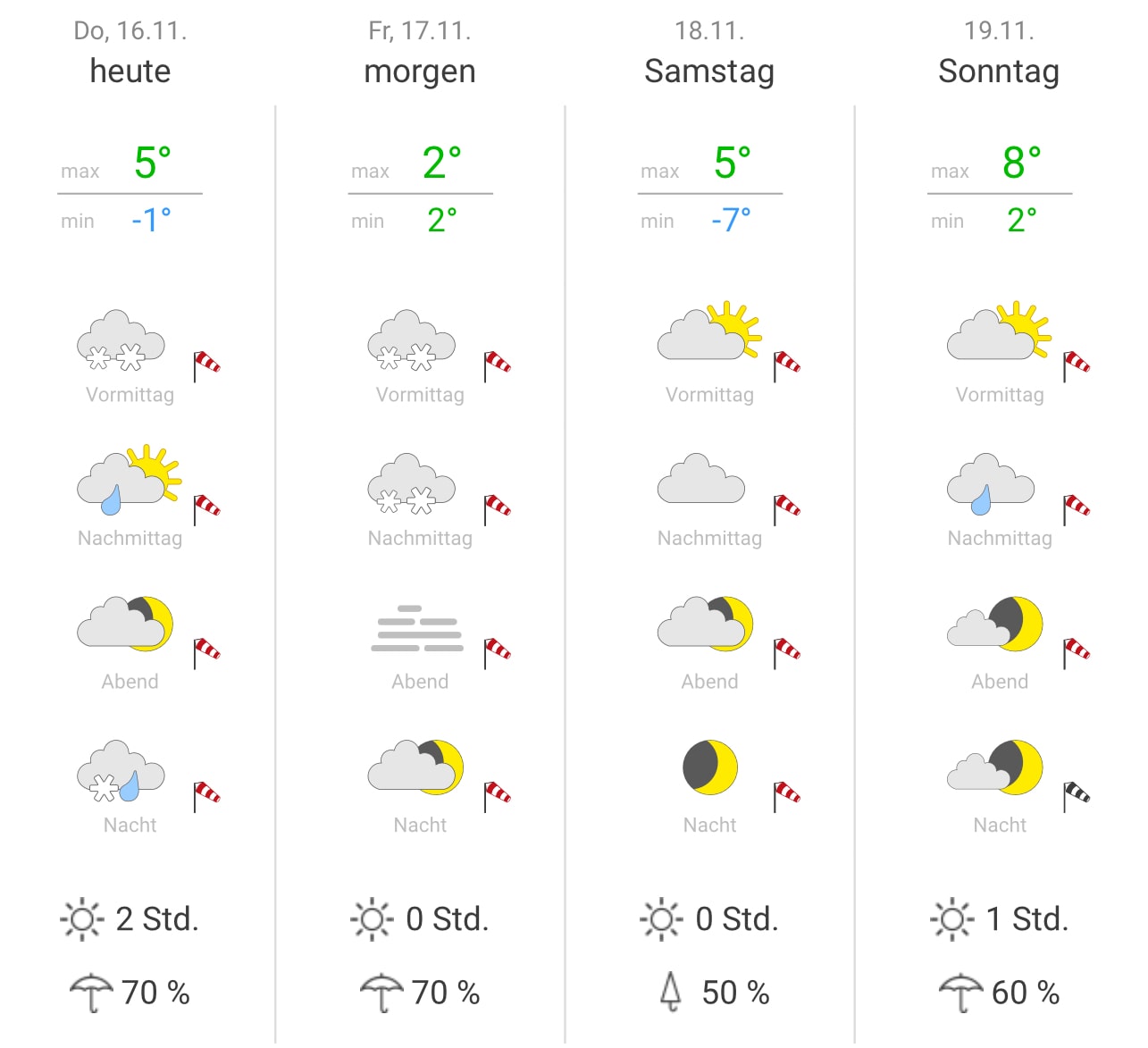Click today's Nacht sleet cloud icon
Screen dimensions: 1148x1048
121,770
